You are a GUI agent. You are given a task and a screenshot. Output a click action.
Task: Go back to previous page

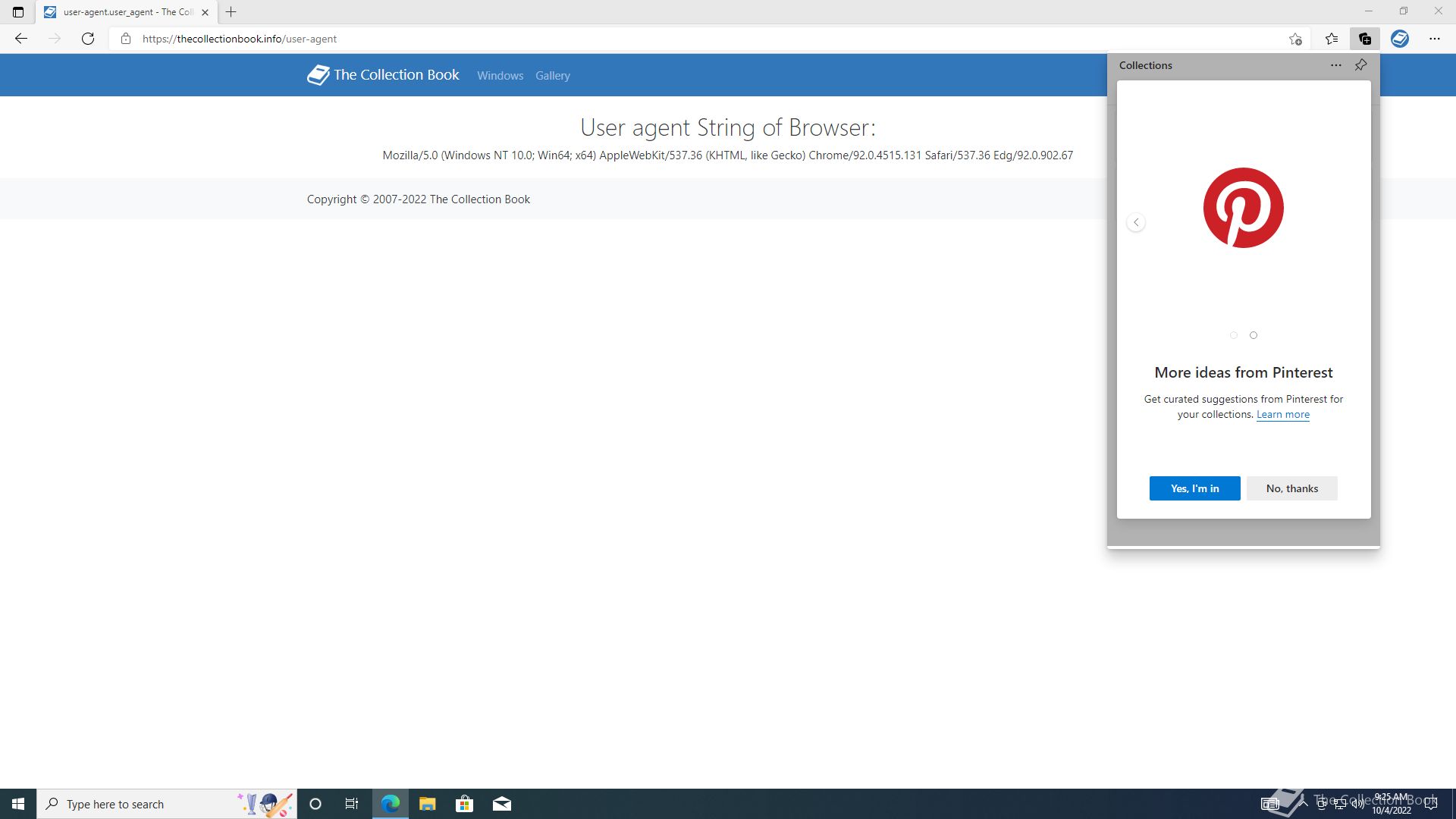pyautogui.click(x=21, y=39)
